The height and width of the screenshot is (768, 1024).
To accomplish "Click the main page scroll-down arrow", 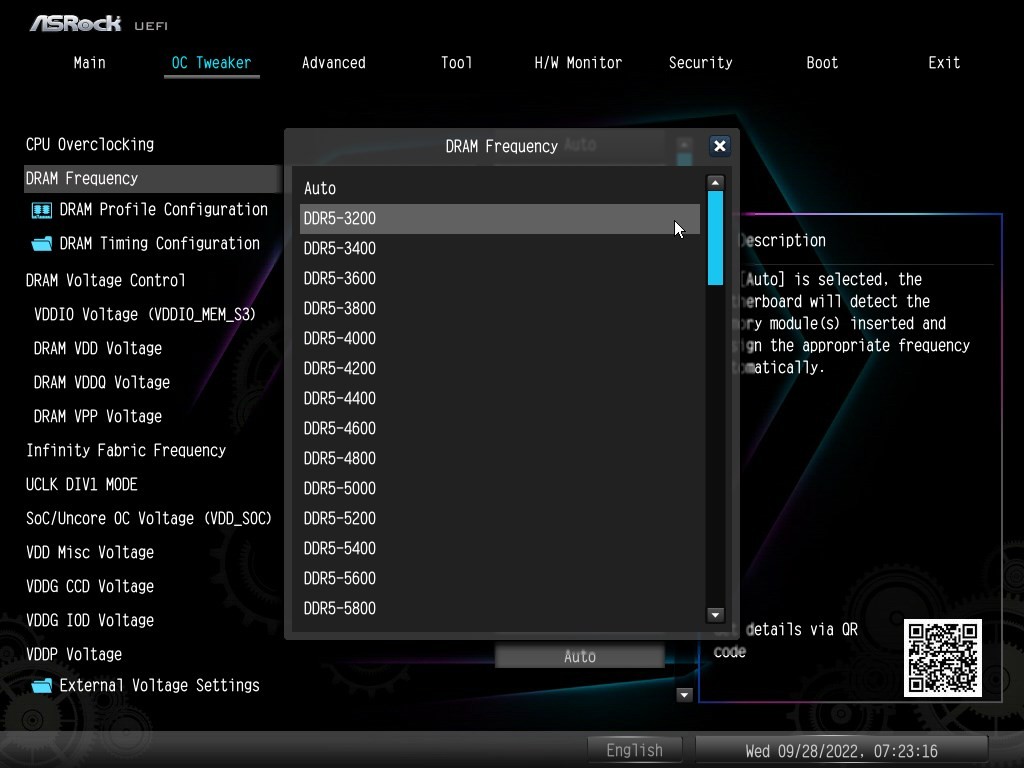I will pos(685,695).
